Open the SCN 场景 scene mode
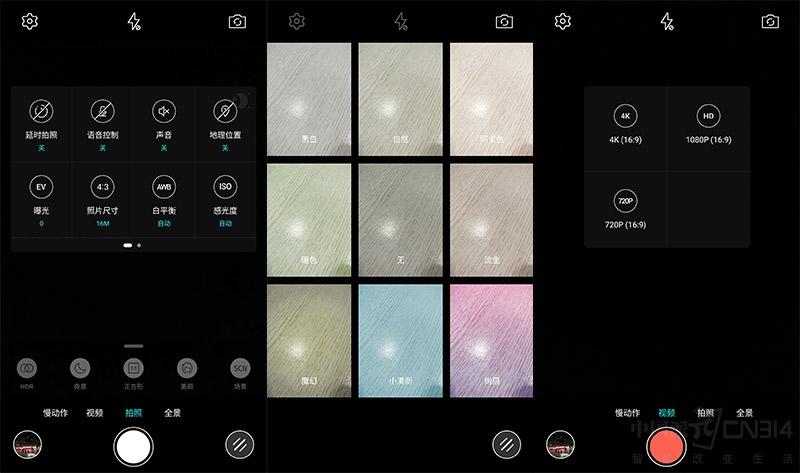This screenshot has width=800, height=473. click(x=239, y=368)
